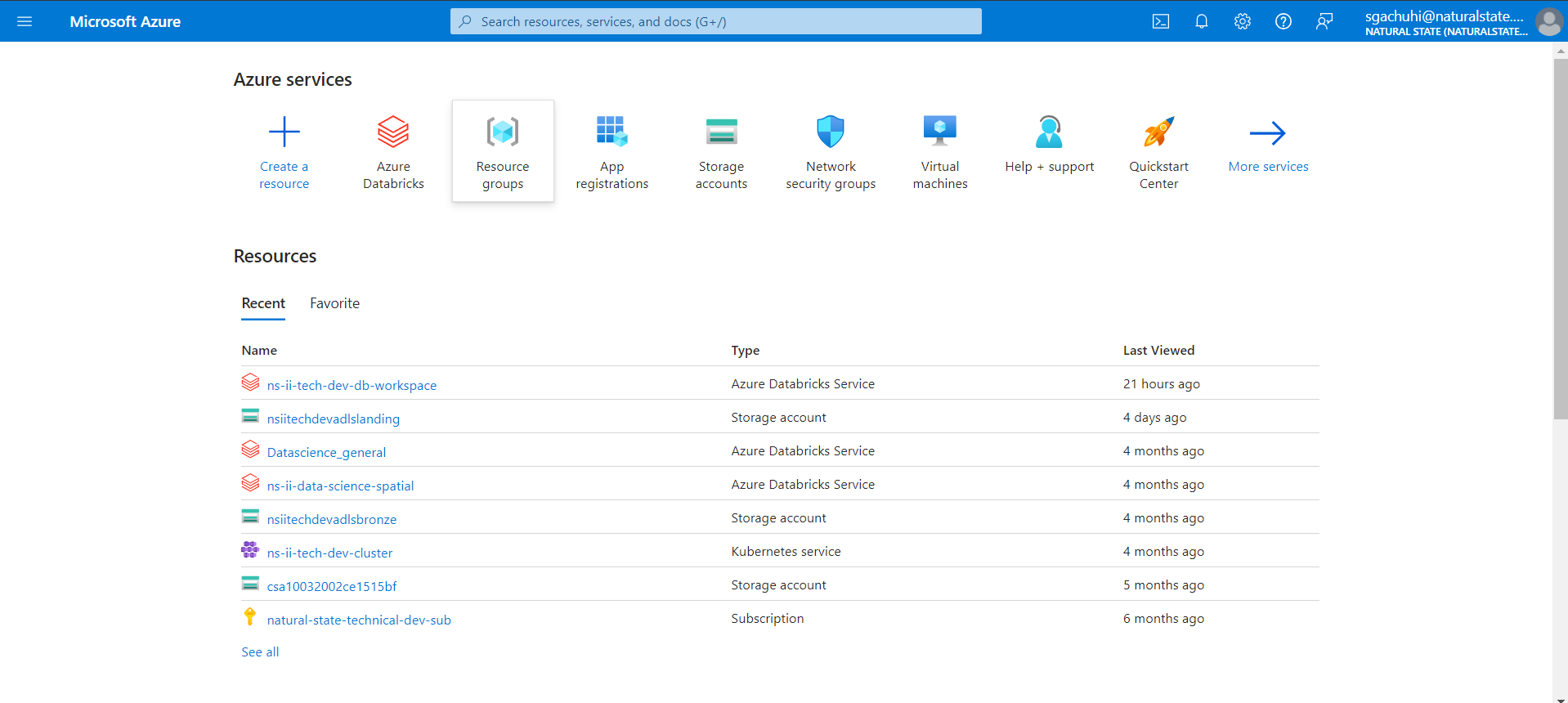This screenshot has width=1568, height=703.
Task: Click 'Kubernetes service' type cell
Action: coord(786,551)
